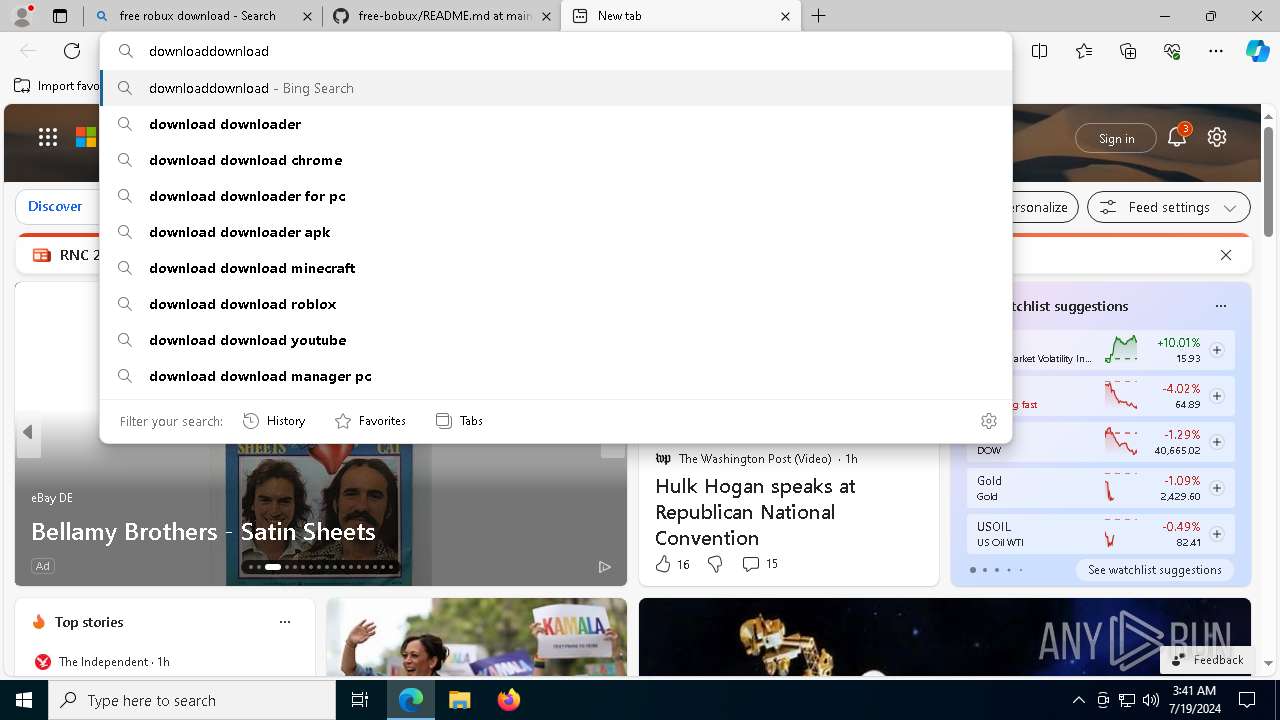Open the Windows Start menu

(24, 700)
